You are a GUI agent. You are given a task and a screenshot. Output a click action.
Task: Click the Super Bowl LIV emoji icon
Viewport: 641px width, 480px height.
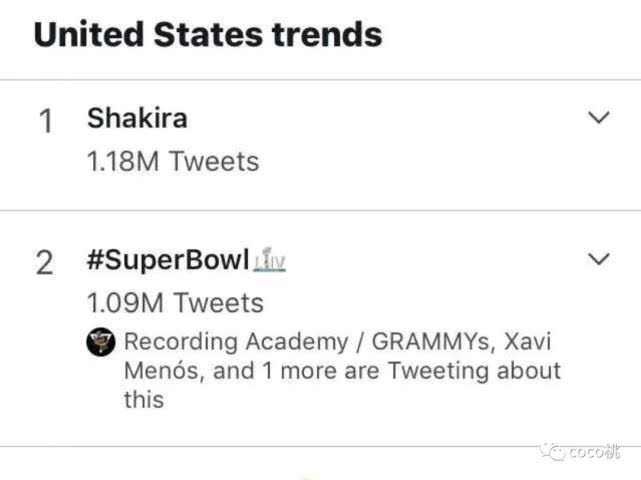tap(270, 262)
